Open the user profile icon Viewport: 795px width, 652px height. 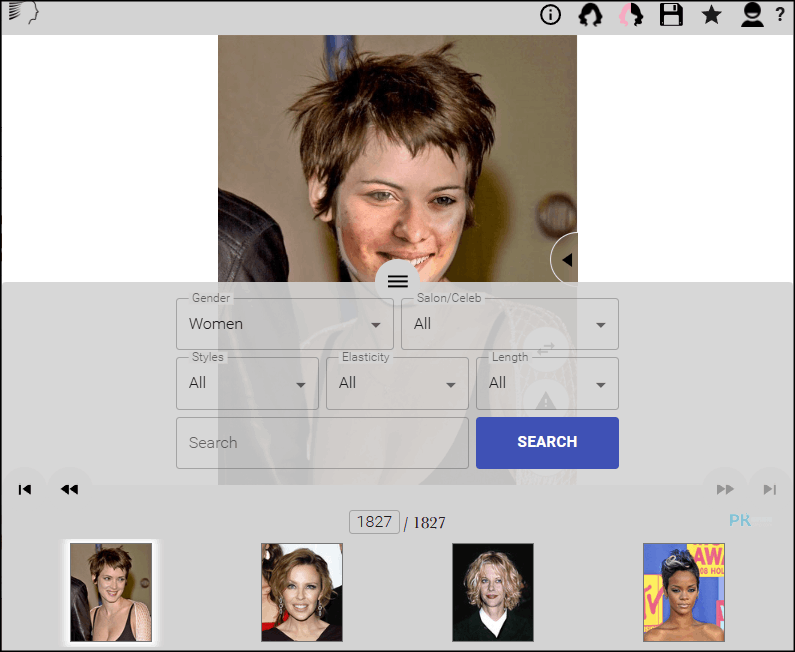pos(752,14)
